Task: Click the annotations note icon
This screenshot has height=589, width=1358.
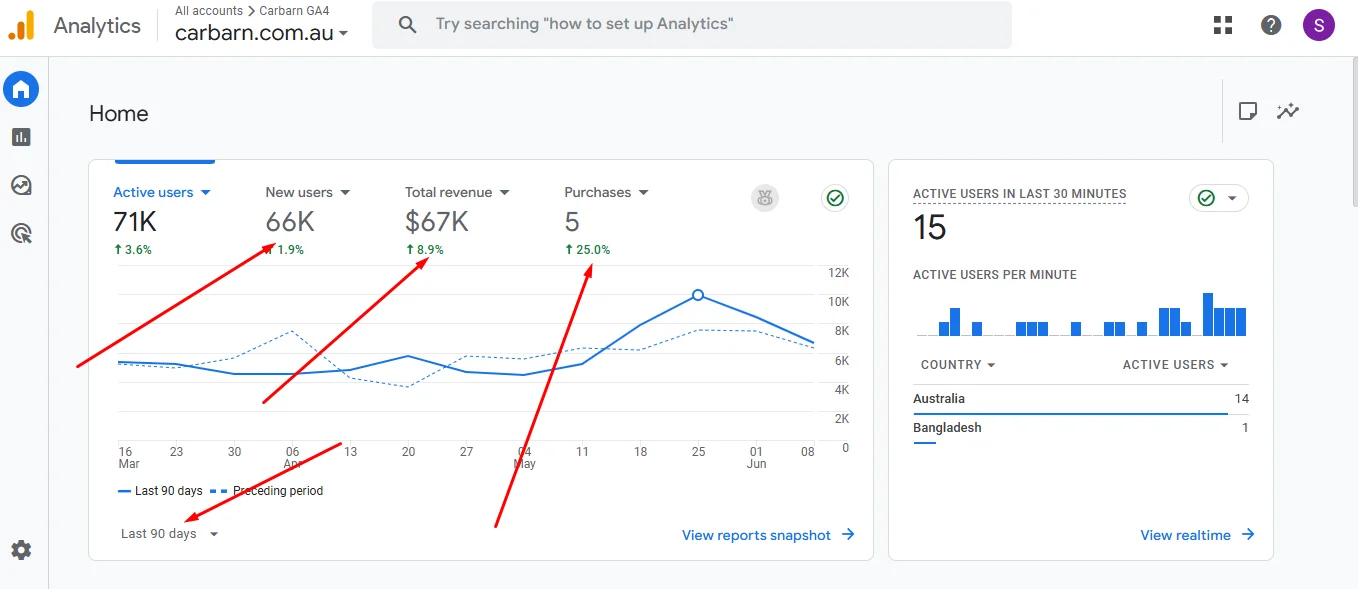Action: click(1247, 111)
